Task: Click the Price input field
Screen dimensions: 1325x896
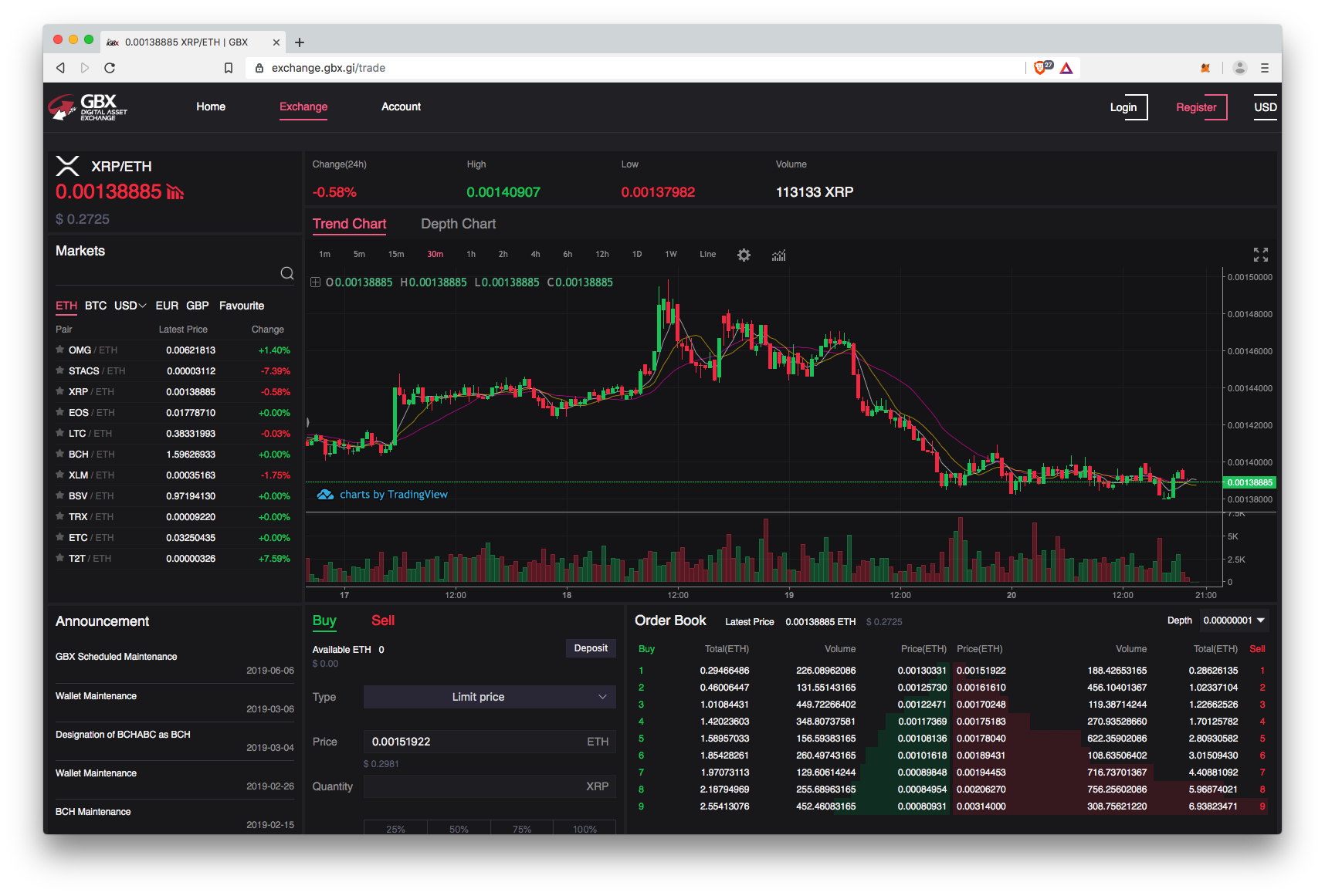Action: pos(490,742)
